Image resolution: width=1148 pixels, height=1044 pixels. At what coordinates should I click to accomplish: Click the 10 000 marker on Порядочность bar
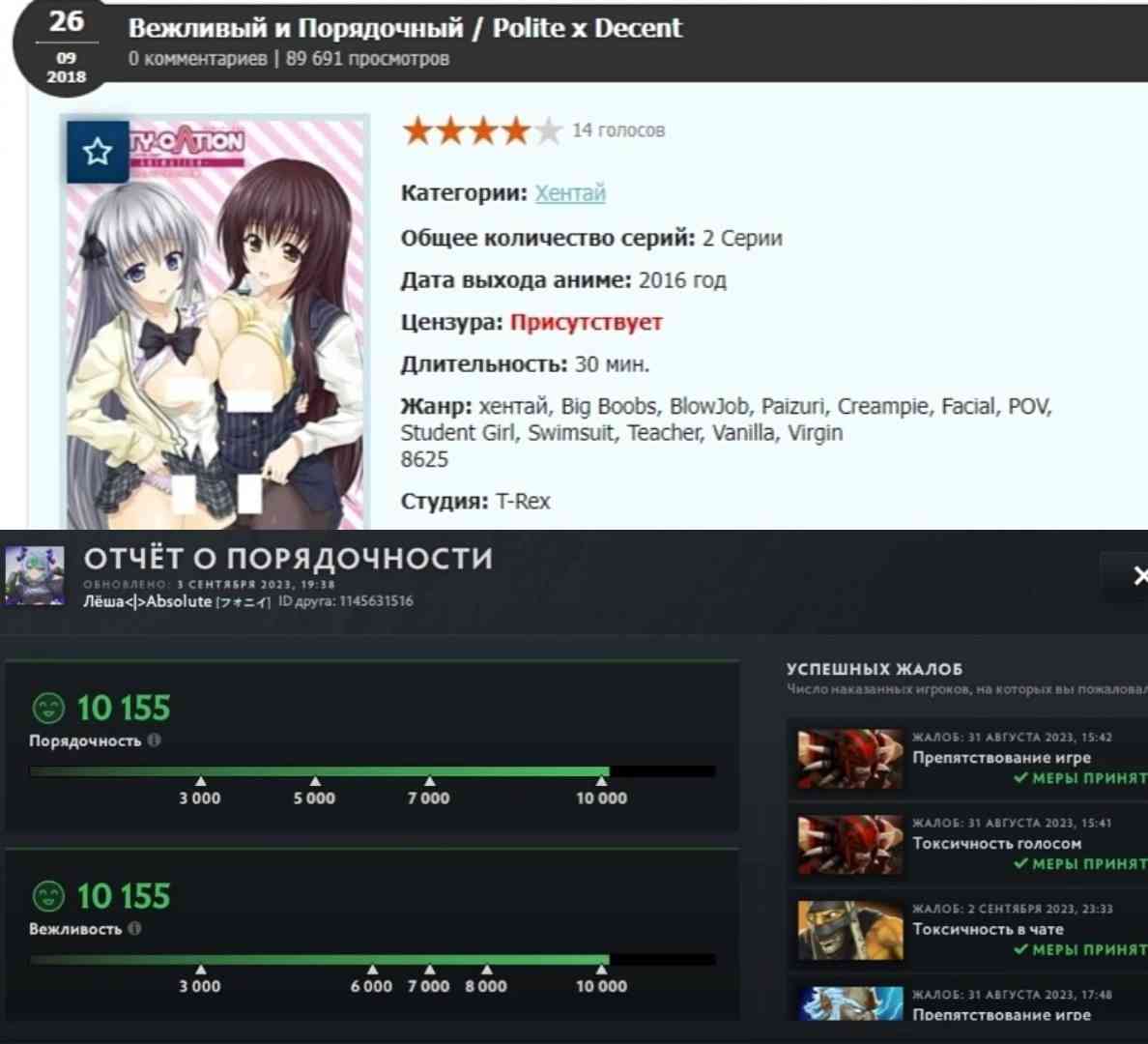tap(601, 792)
